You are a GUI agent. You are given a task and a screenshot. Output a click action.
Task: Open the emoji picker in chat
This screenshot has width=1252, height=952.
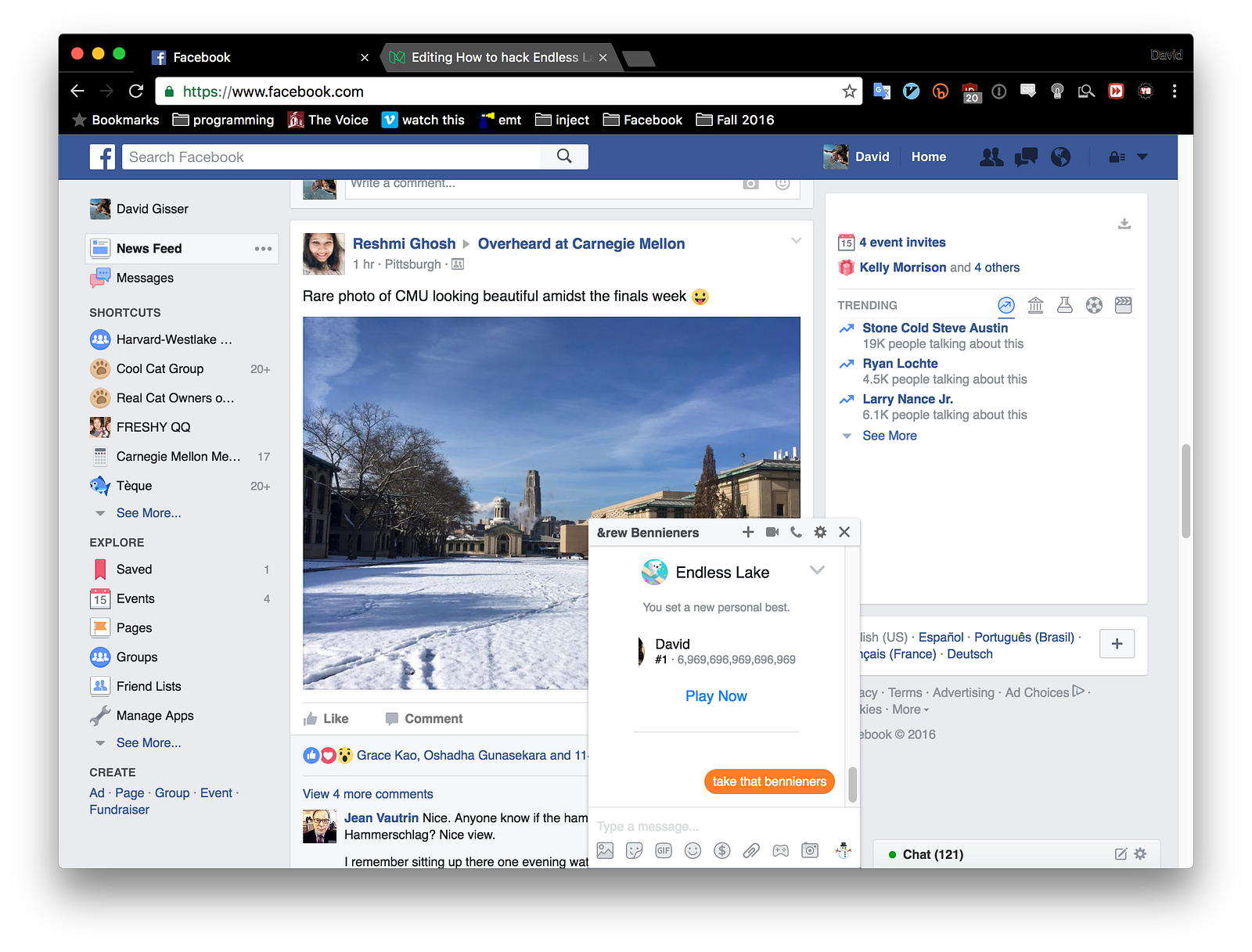pos(693,850)
